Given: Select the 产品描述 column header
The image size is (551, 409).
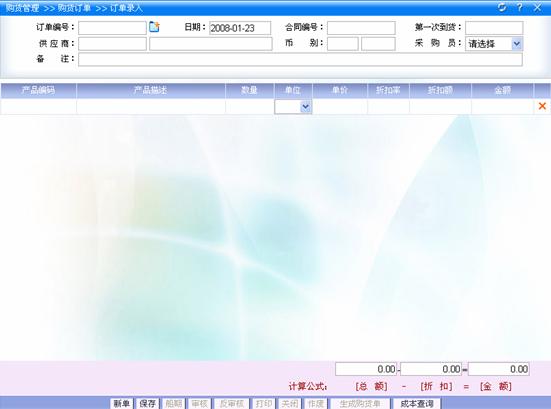Looking at the screenshot, I should click(x=151, y=90).
